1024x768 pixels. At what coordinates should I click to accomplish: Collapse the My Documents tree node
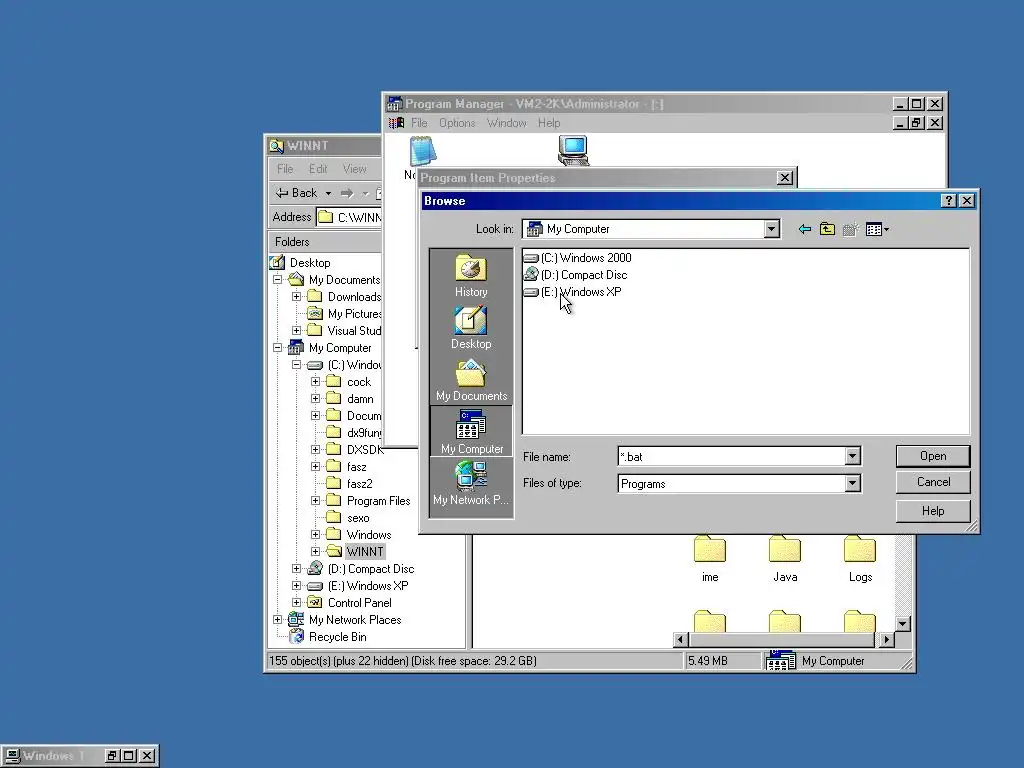(x=278, y=280)
